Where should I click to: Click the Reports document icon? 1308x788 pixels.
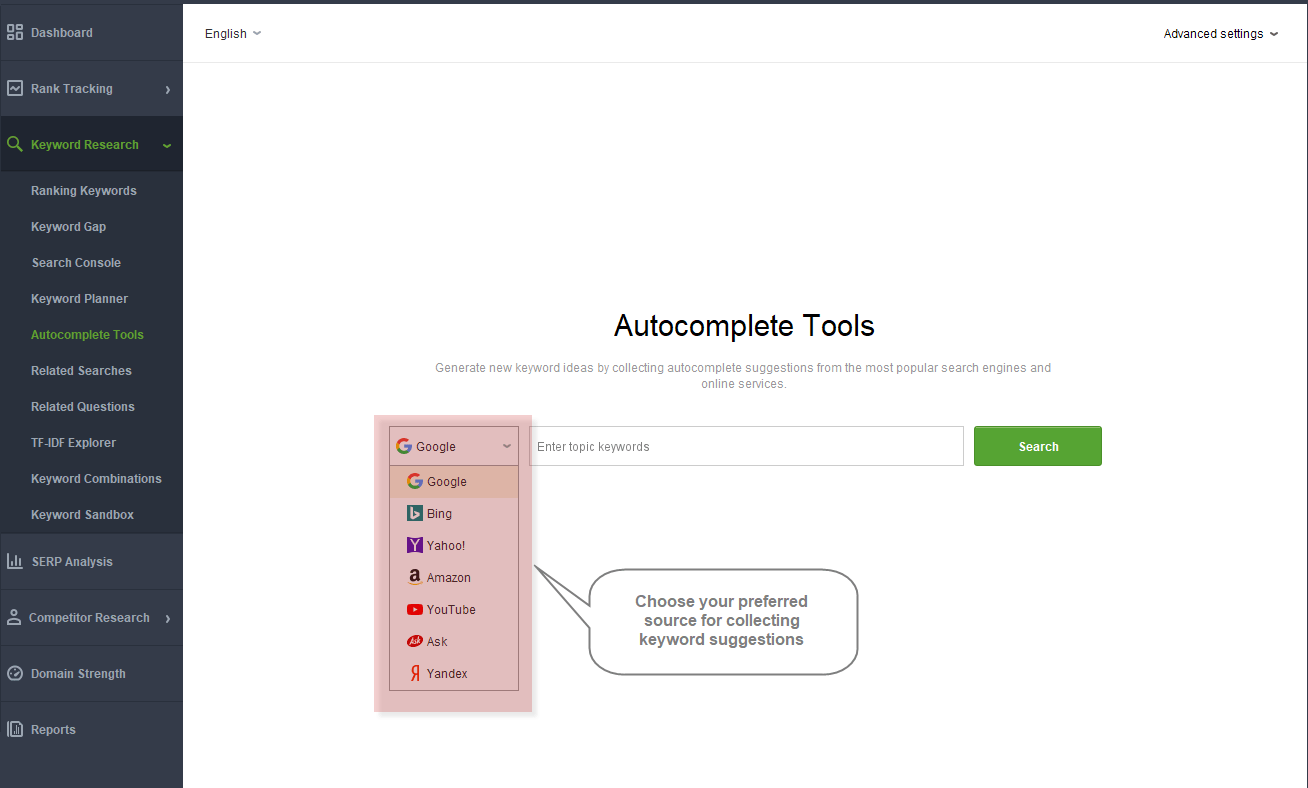tap(15, 729)
